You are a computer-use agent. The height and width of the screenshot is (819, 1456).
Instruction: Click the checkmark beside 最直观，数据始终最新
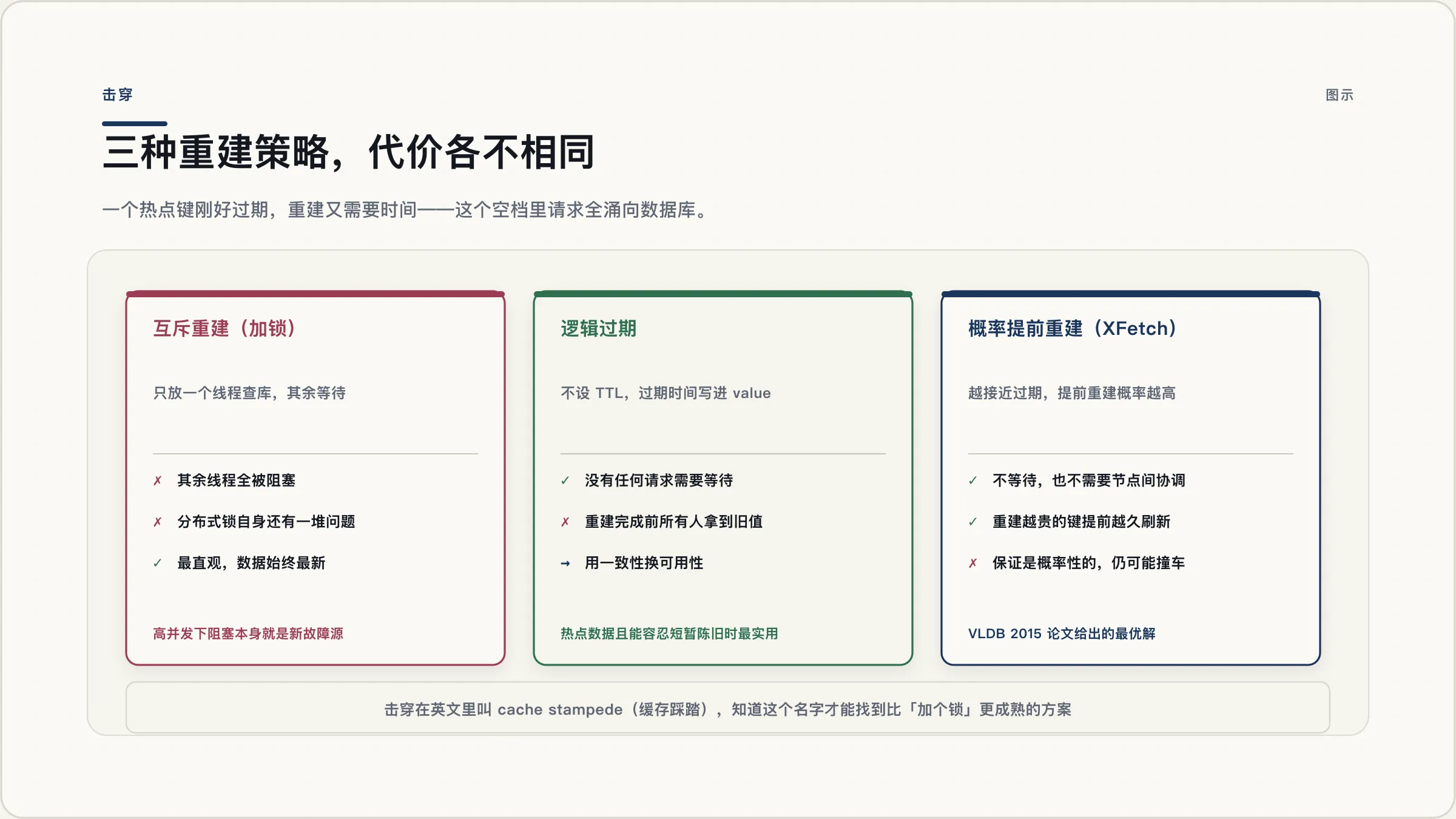pyautogui.click(x=158, y=563)
